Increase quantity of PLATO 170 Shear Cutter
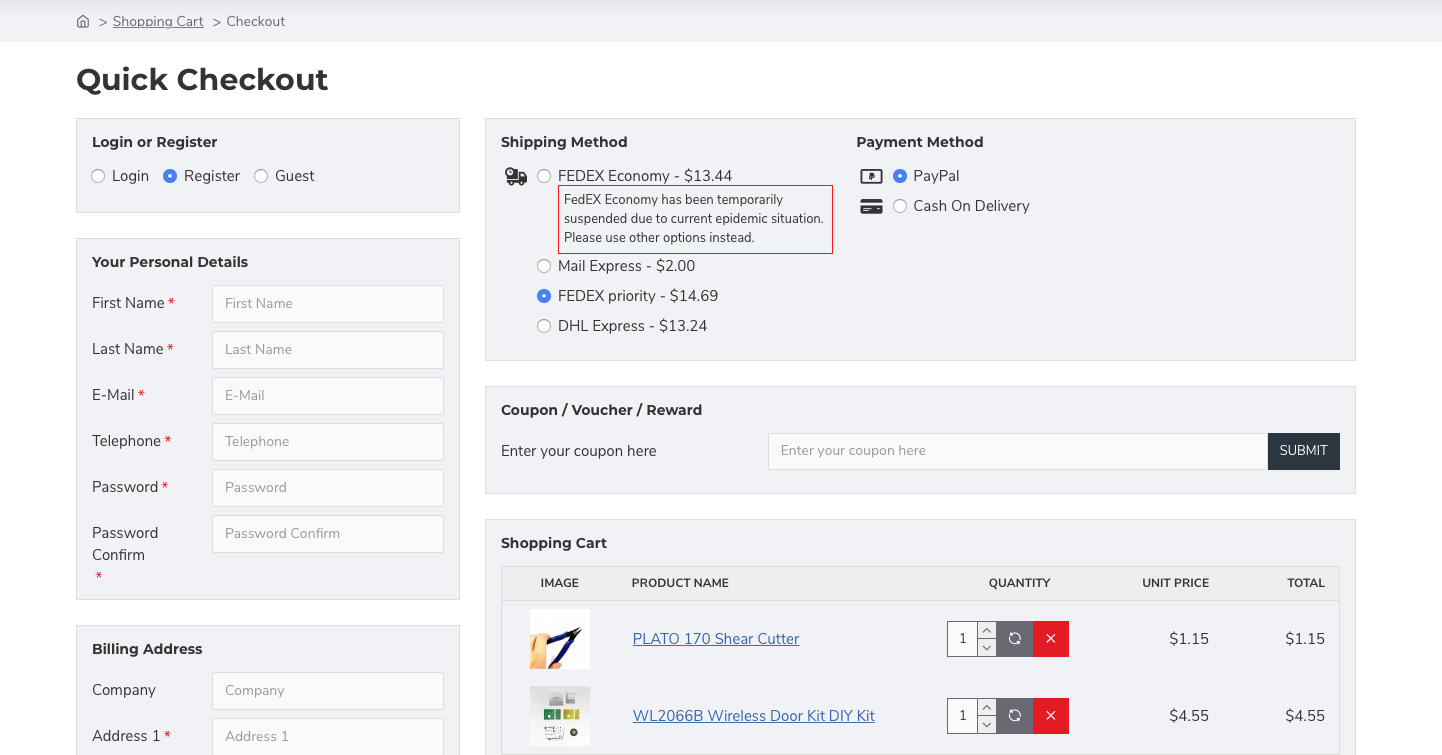 point(987,630)
